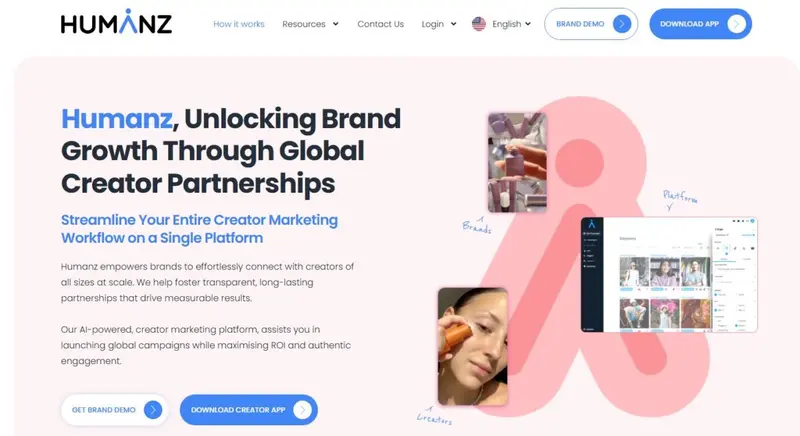Click the Humanz logo in the header
The height and width of the screenshot is (436, 800).
(x=116, y=22)
